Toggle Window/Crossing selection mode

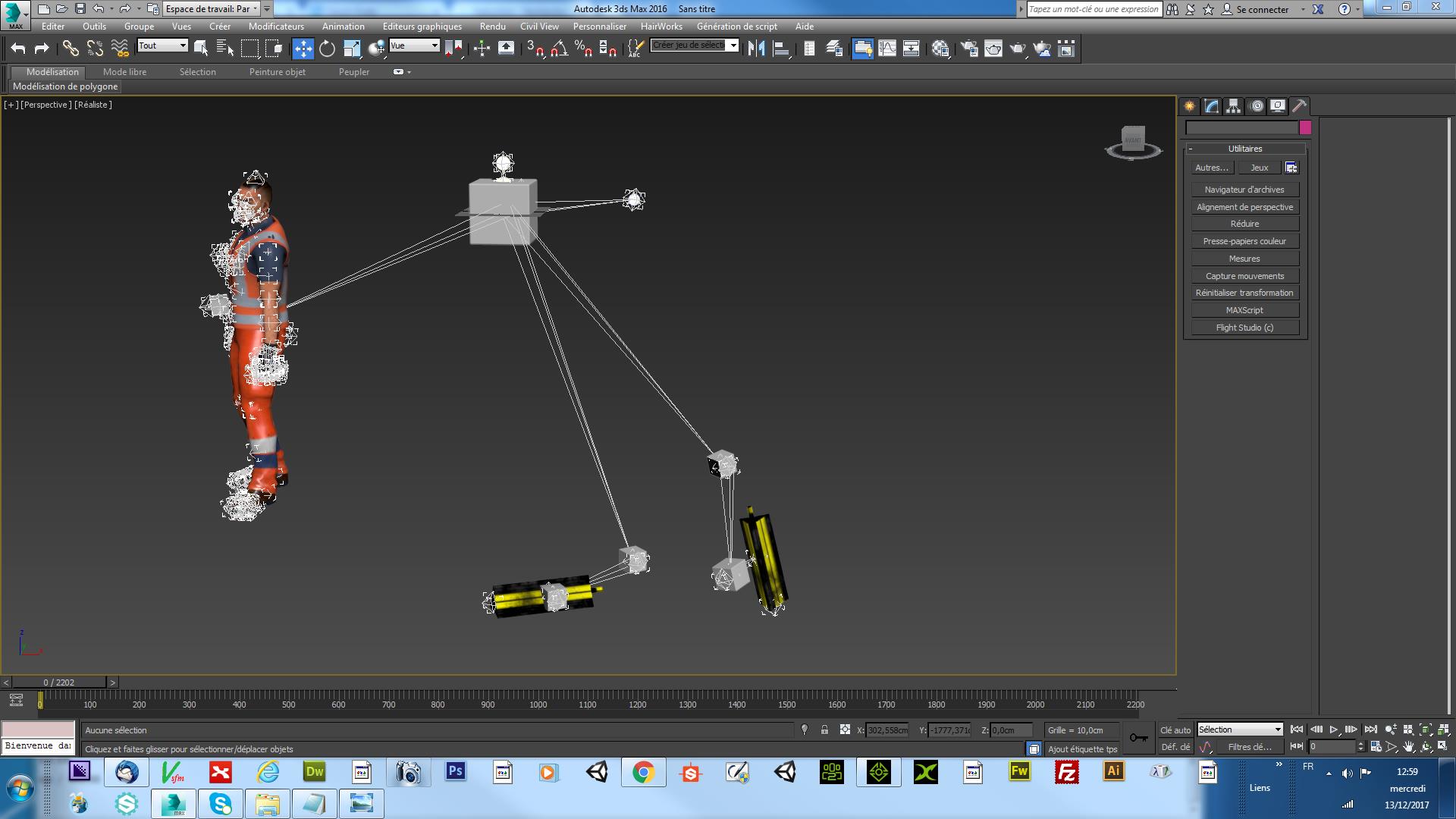(274, 49)
